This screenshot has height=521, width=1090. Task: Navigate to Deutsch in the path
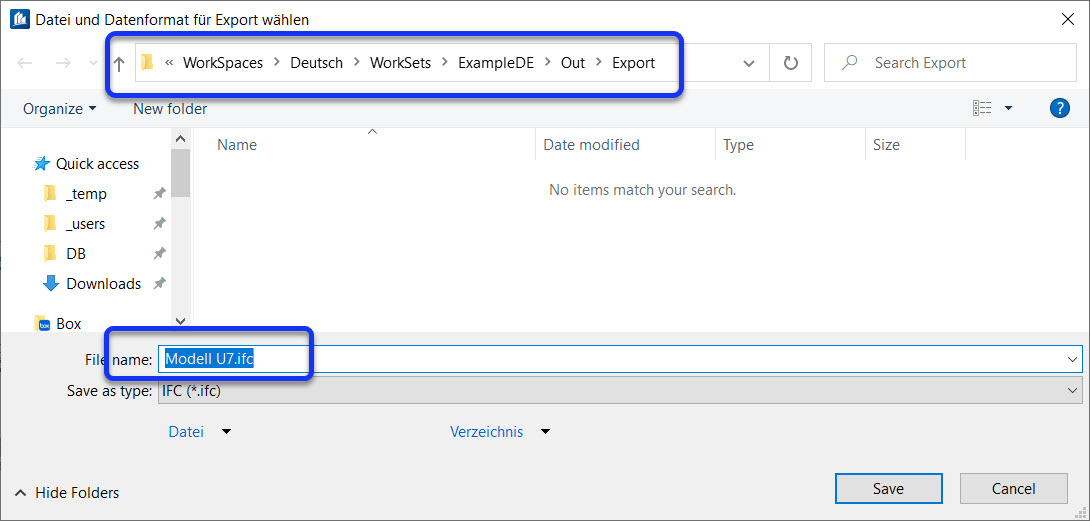316,63
